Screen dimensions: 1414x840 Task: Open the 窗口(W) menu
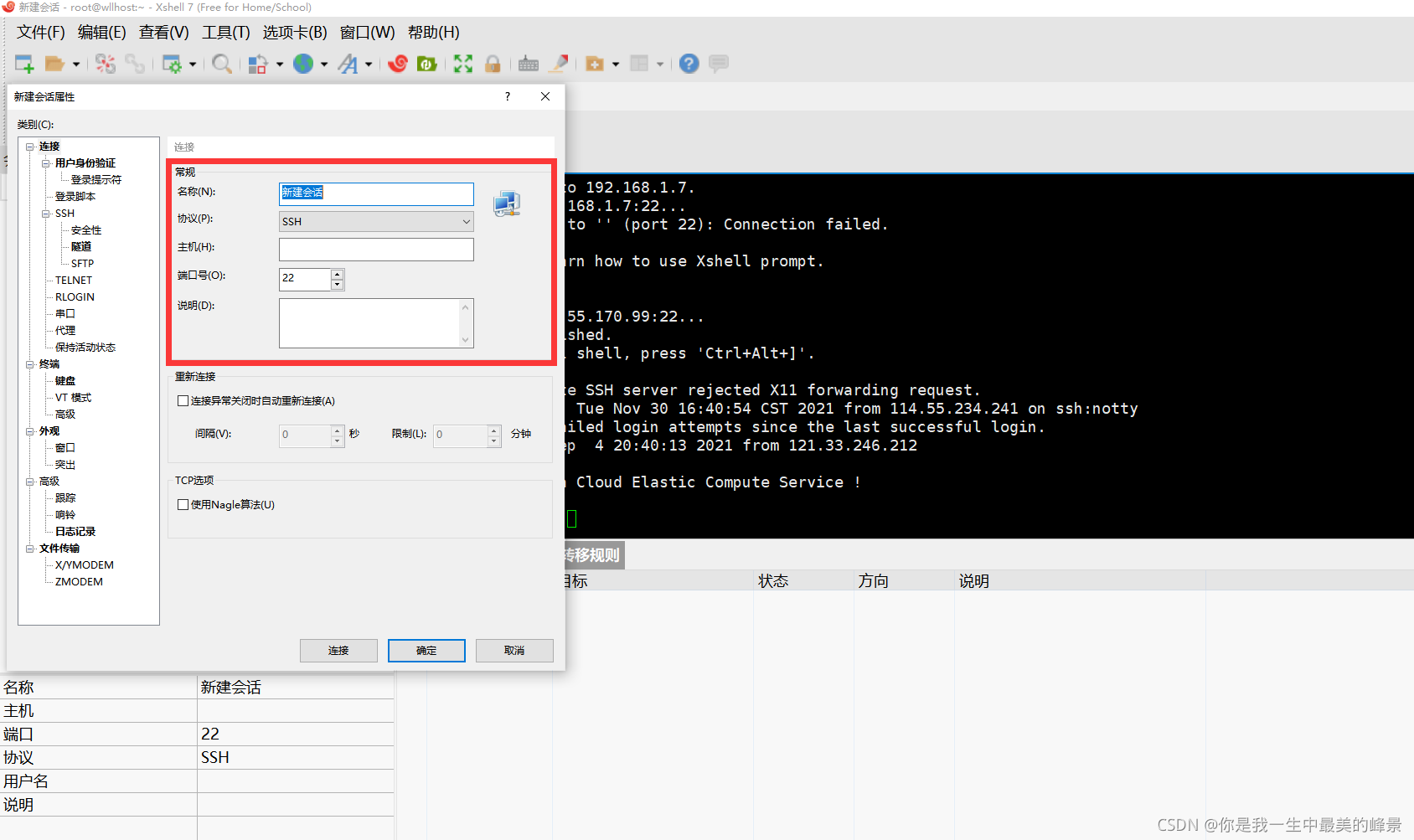click(x=368, y=33)
